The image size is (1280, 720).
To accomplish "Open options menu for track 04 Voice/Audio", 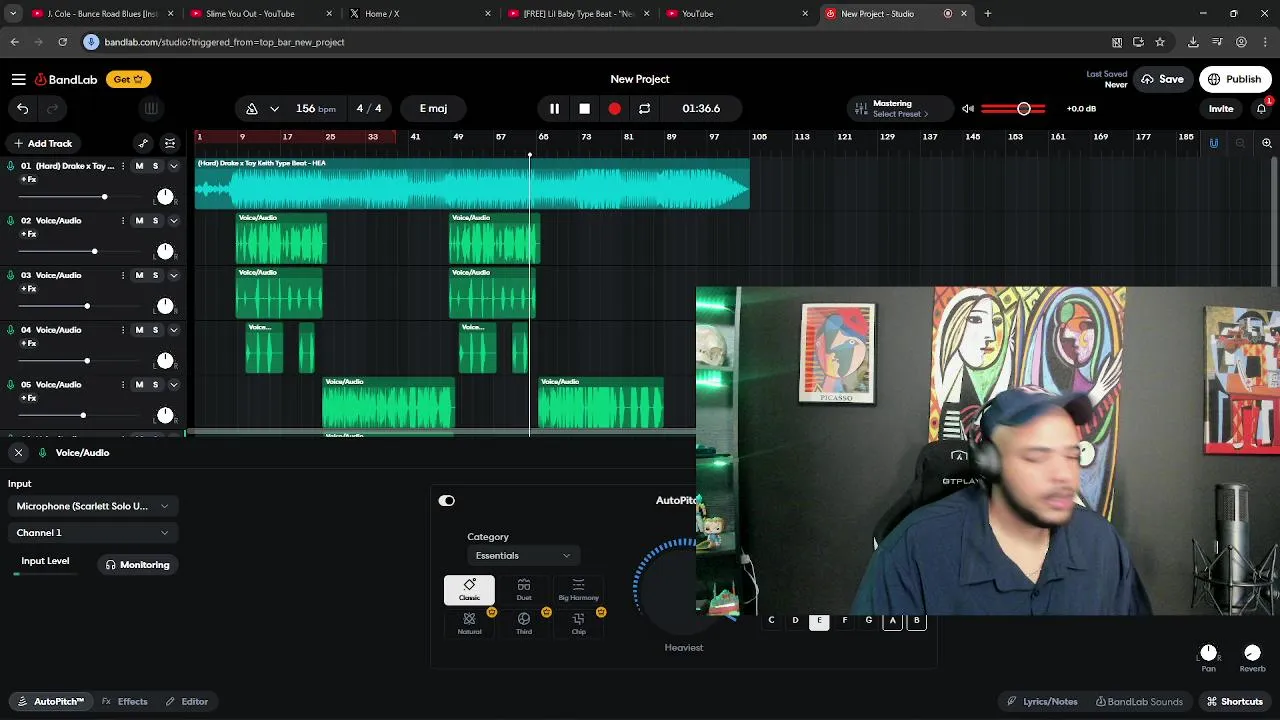I will click(123, 330).
